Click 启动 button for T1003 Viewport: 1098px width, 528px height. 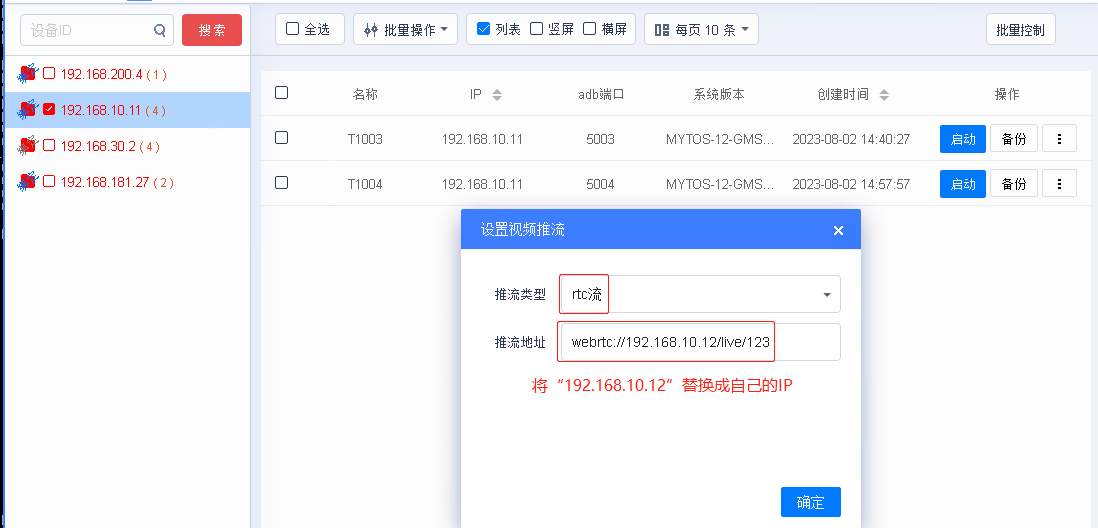pyautogui.click(x=963, y=139)
